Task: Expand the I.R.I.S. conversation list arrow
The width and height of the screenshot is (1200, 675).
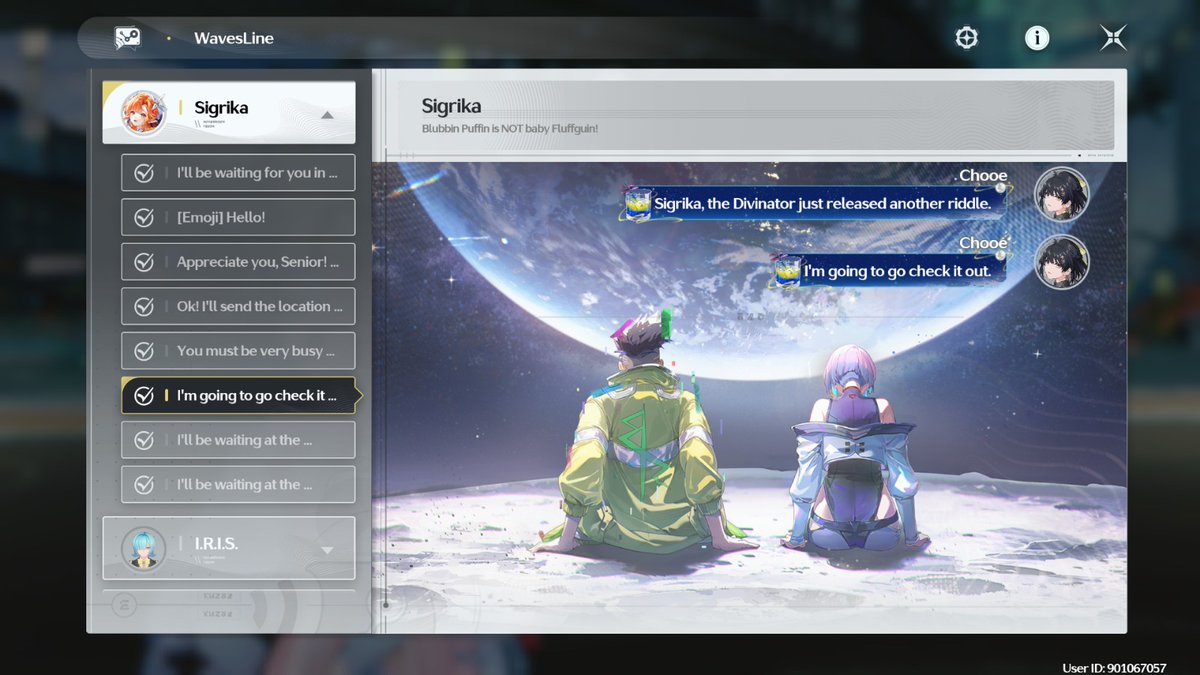Action: 327,550
